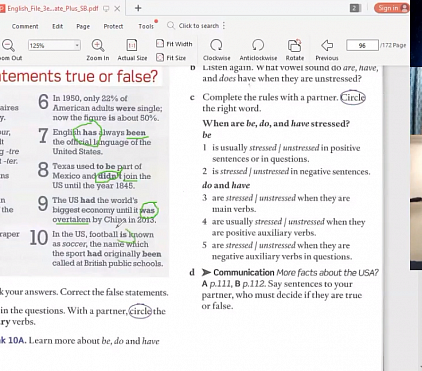Choose Fit Width view
Viewport: 422px width, 371px height.
click(x=174, y=44)
